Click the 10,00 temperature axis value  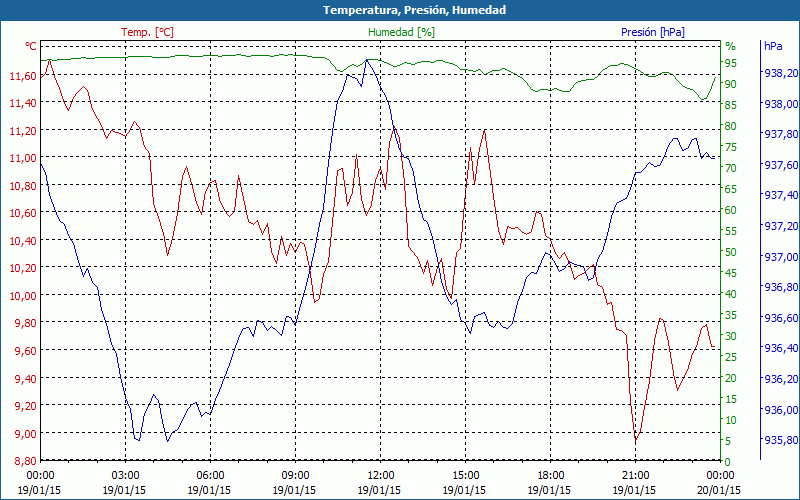pos(23,296)
